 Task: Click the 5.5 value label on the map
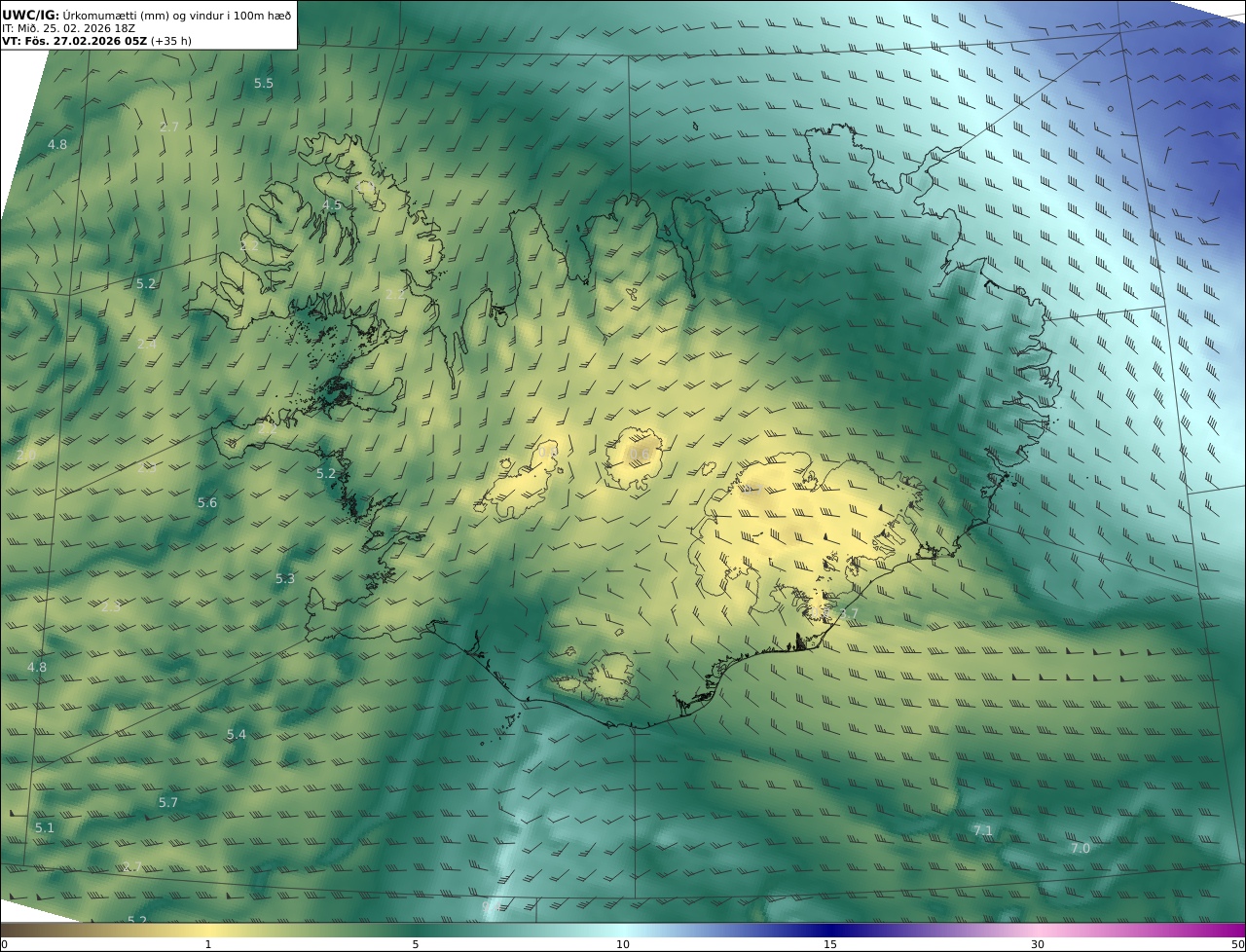tap(264, 84)
